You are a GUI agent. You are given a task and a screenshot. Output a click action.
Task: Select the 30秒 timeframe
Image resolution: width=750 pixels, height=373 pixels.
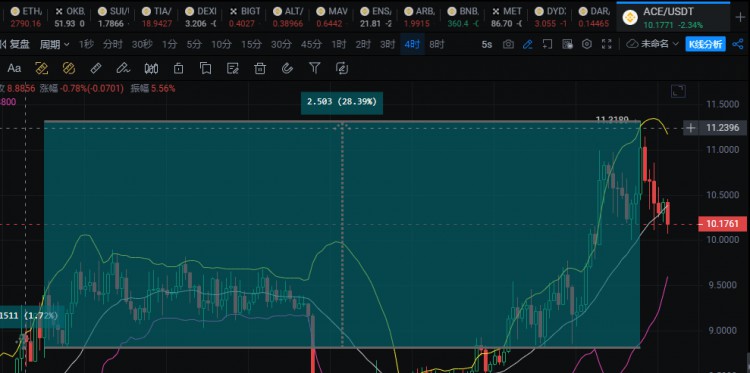142,44
